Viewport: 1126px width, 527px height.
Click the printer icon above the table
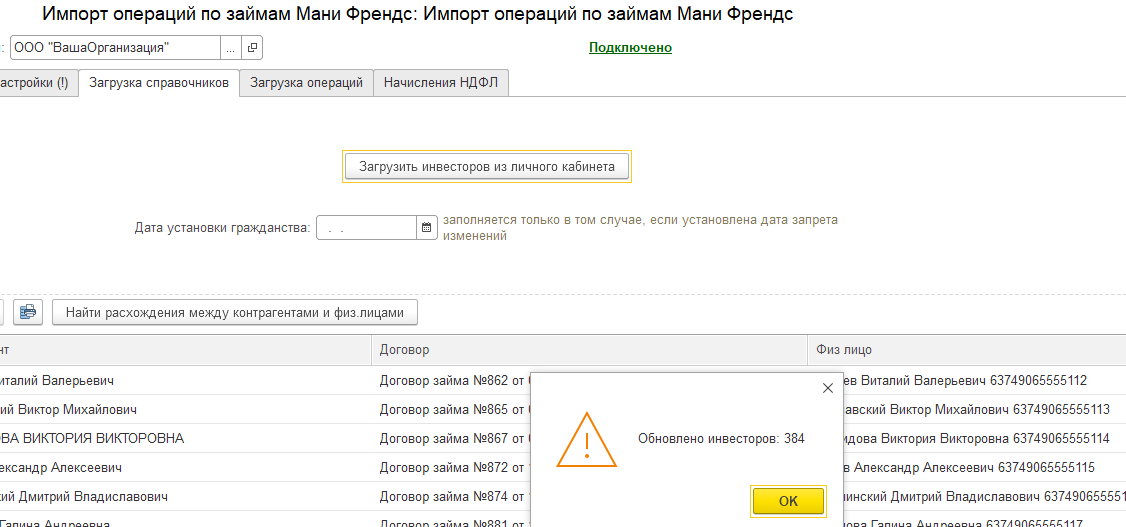click(x=27, y=312)
